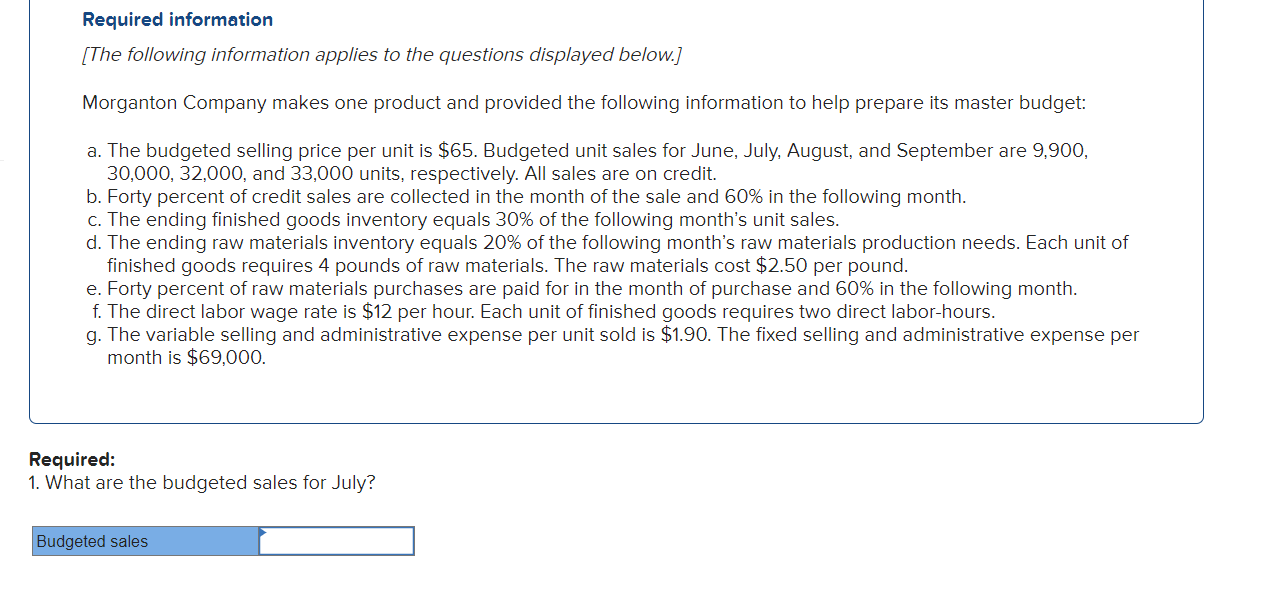Click the empty answer box border
Image resolution: width=1279 pixels, height=593 pixels.
click(335, 528)
